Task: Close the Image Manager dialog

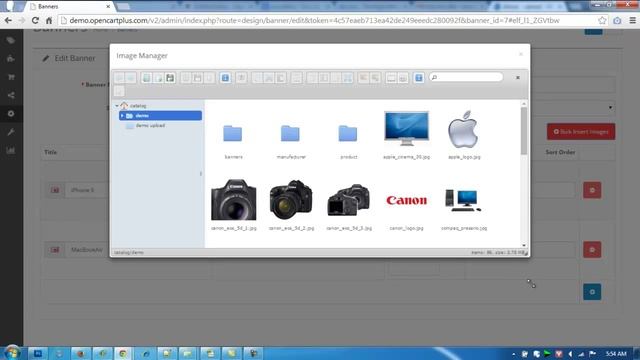Action: (521, 54)
